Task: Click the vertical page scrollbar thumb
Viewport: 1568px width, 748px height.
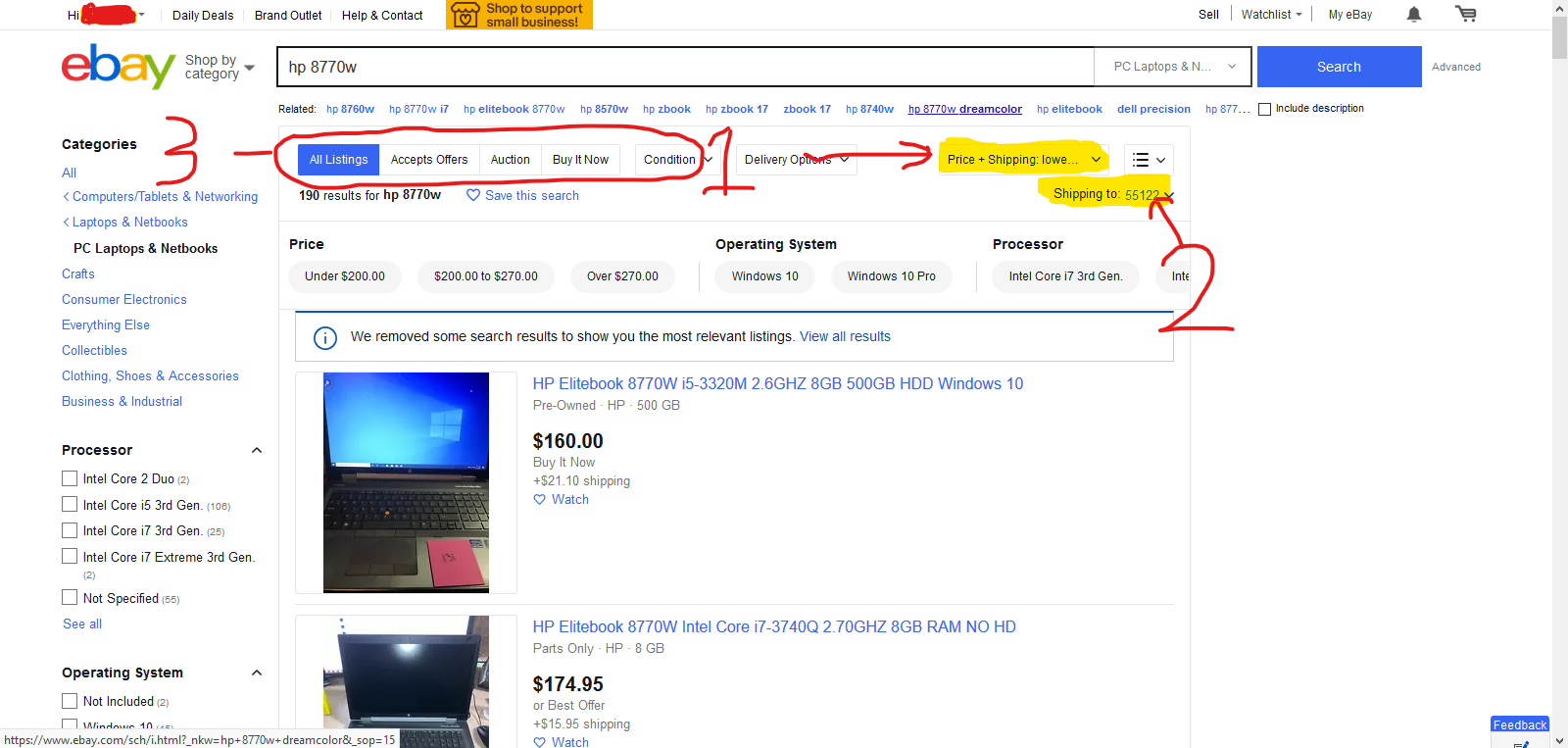Action: point(1559,37)
